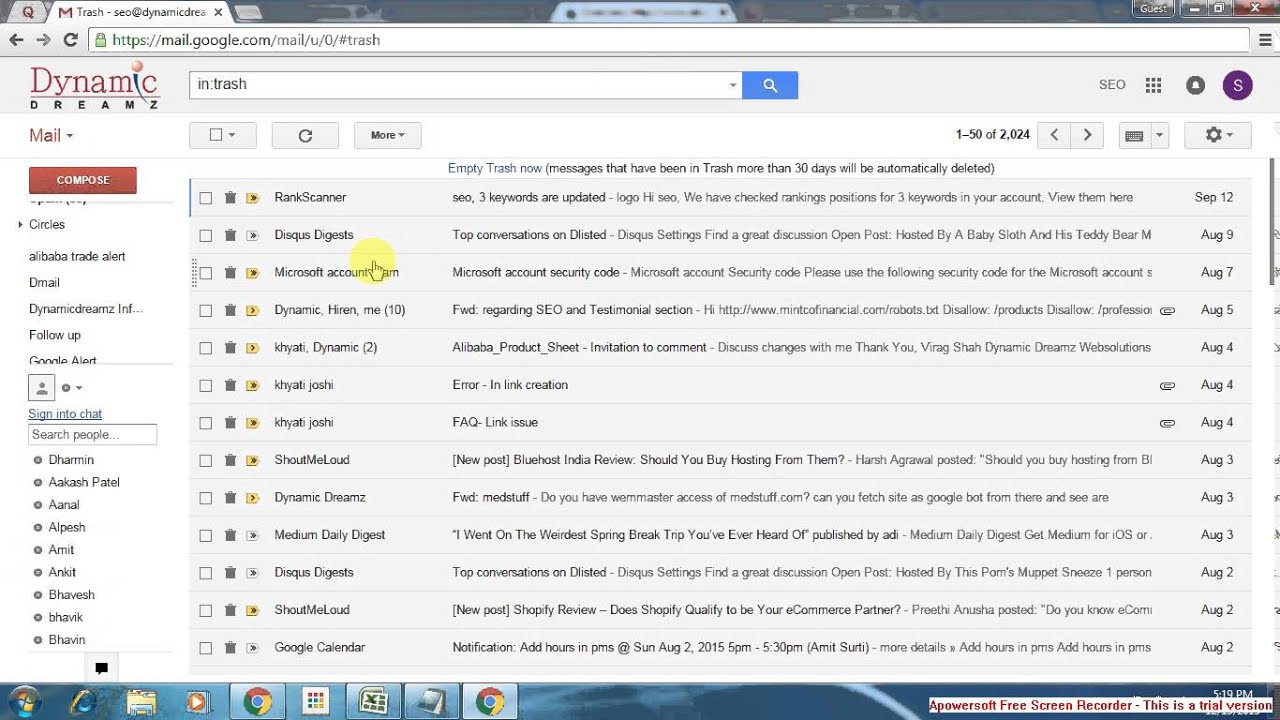Click the chat bubble icon at bottom left
This screenshot has width=1280, height=720.
101,668
